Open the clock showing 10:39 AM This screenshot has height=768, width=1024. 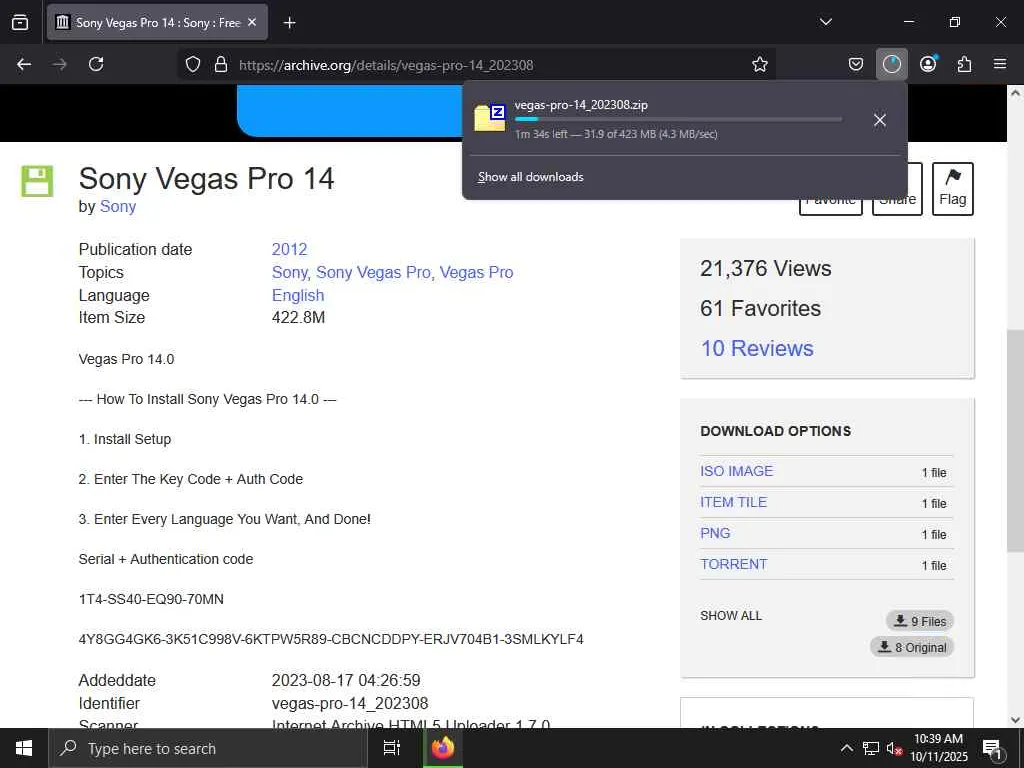click(x=938, y=748)
